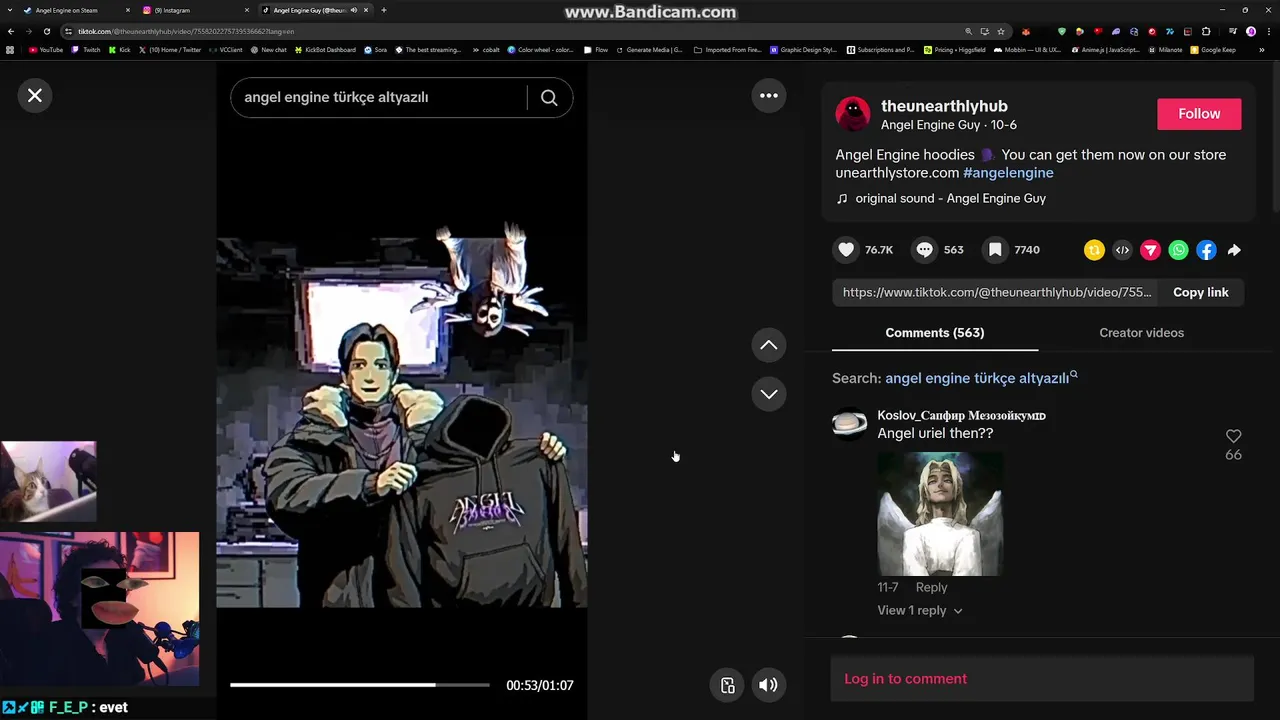
Task: Go back in browser history
Action: coord(11,31)
